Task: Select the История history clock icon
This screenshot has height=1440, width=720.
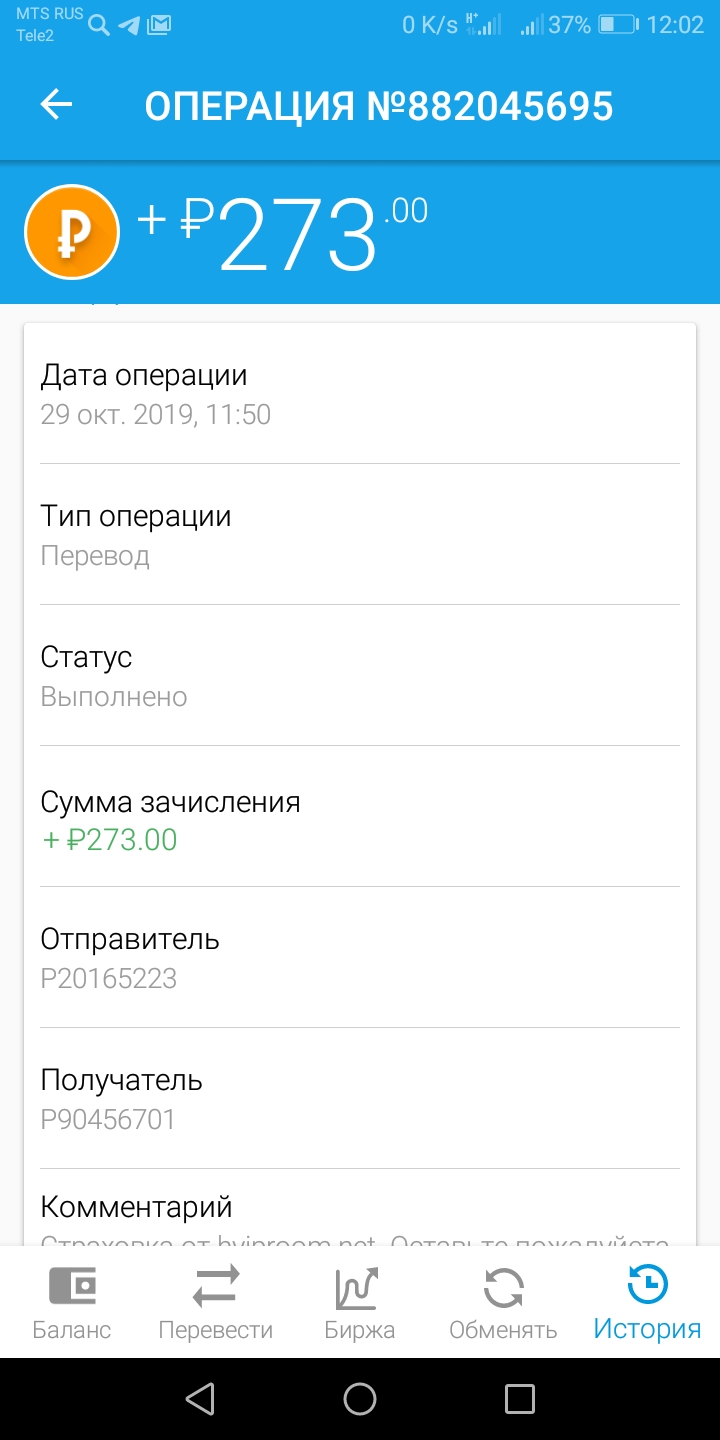Action: 647,1286
